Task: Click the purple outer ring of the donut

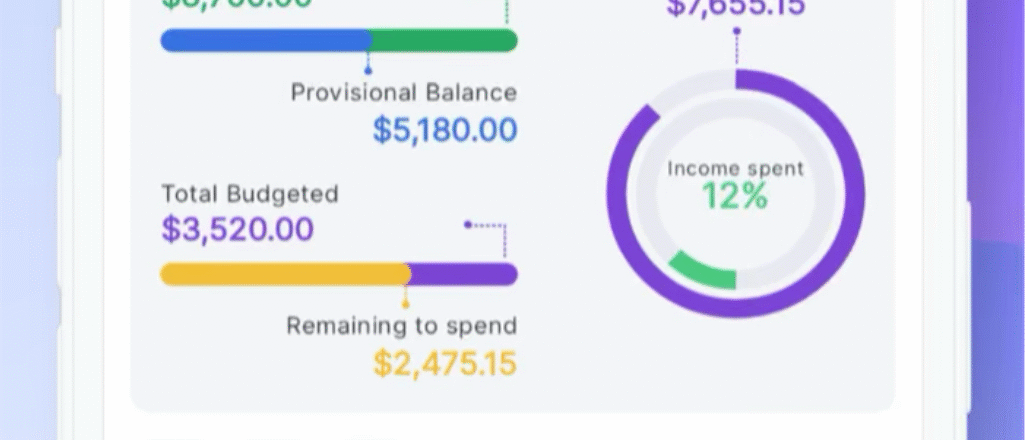Action: (x=853, y=195)
